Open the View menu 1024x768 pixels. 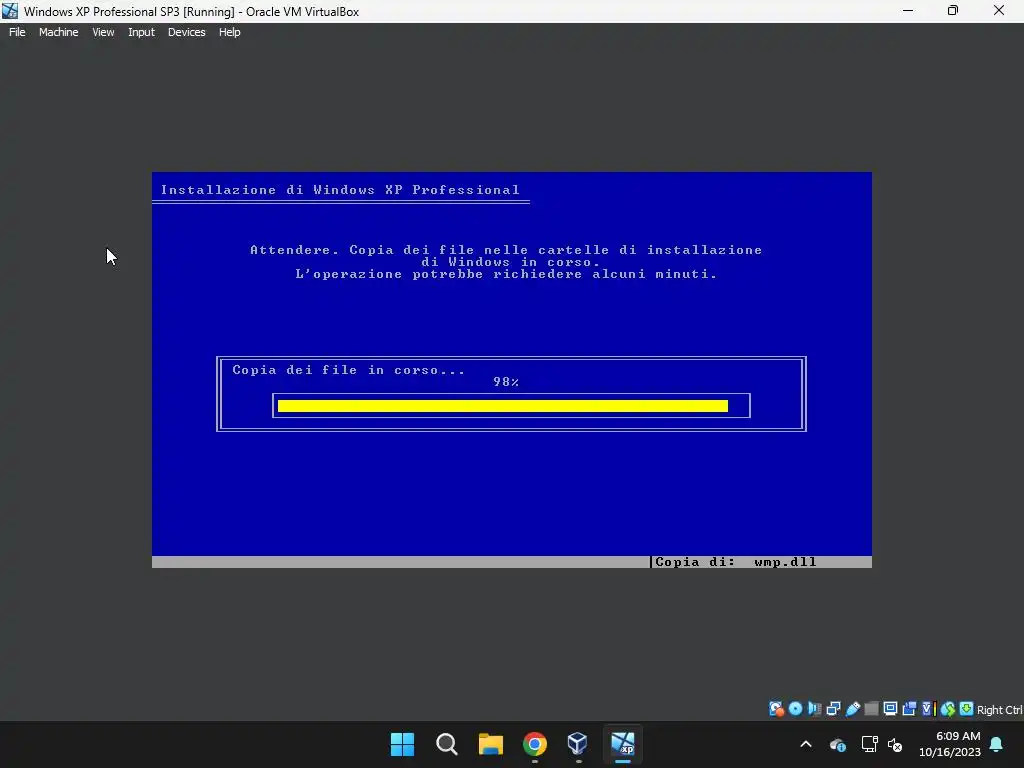pyautogui.click(x=103, y=32)
